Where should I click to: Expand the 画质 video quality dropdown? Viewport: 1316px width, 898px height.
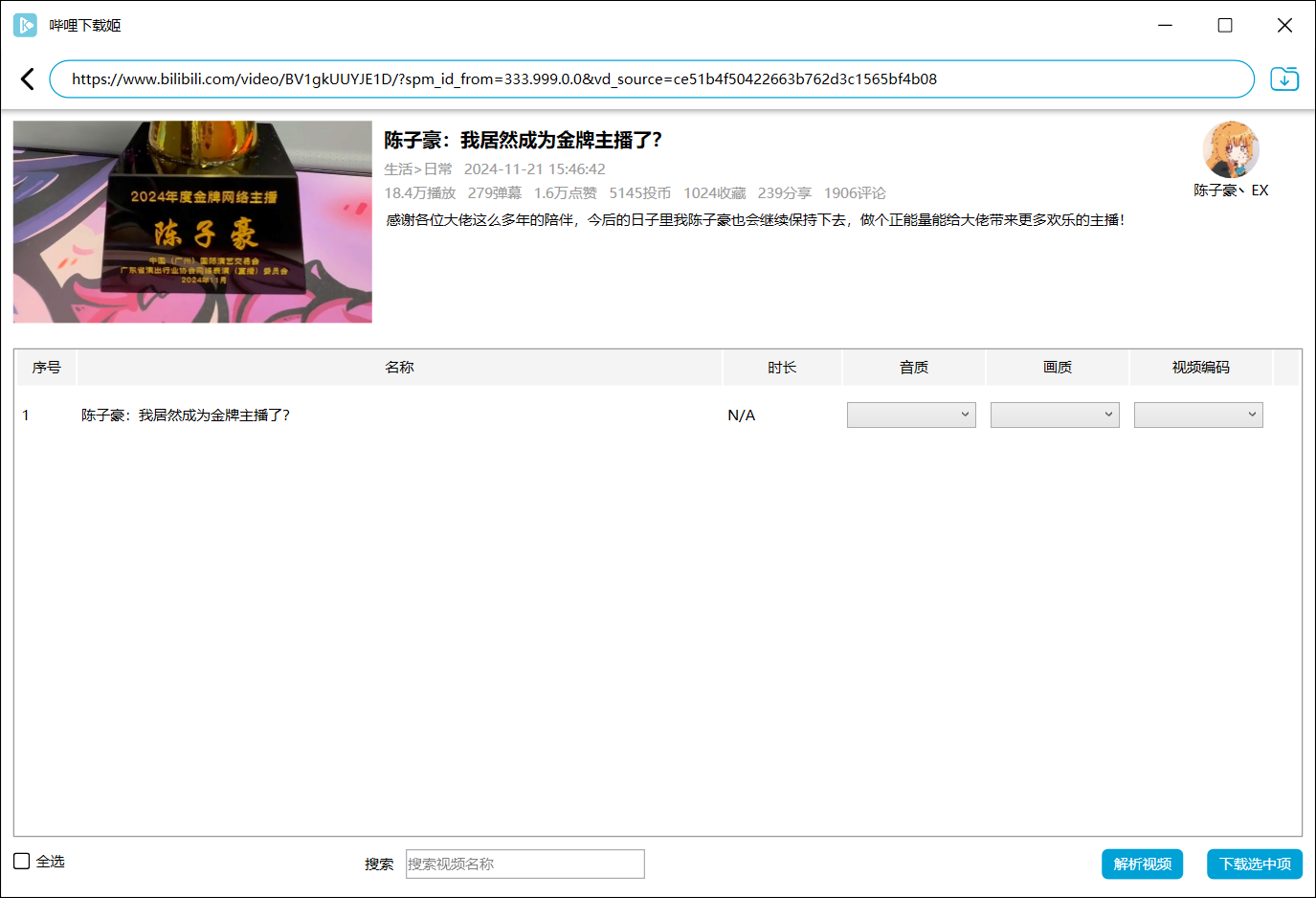[1055, 415]
